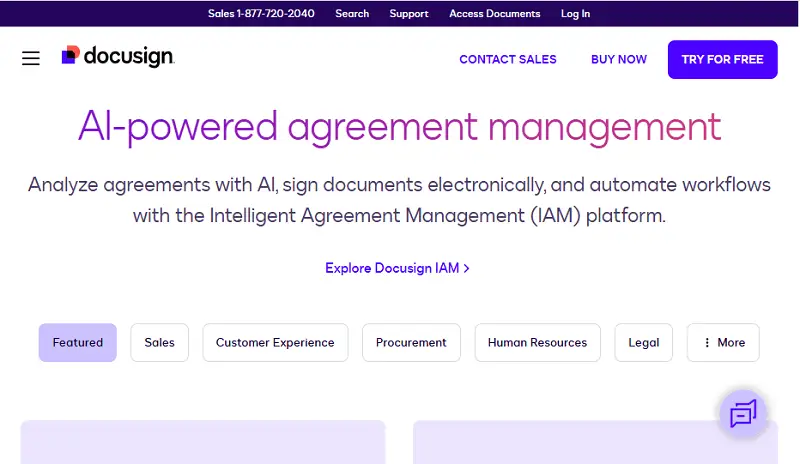Click the Docusign logo
800x464 pixels.
(118, 56)
